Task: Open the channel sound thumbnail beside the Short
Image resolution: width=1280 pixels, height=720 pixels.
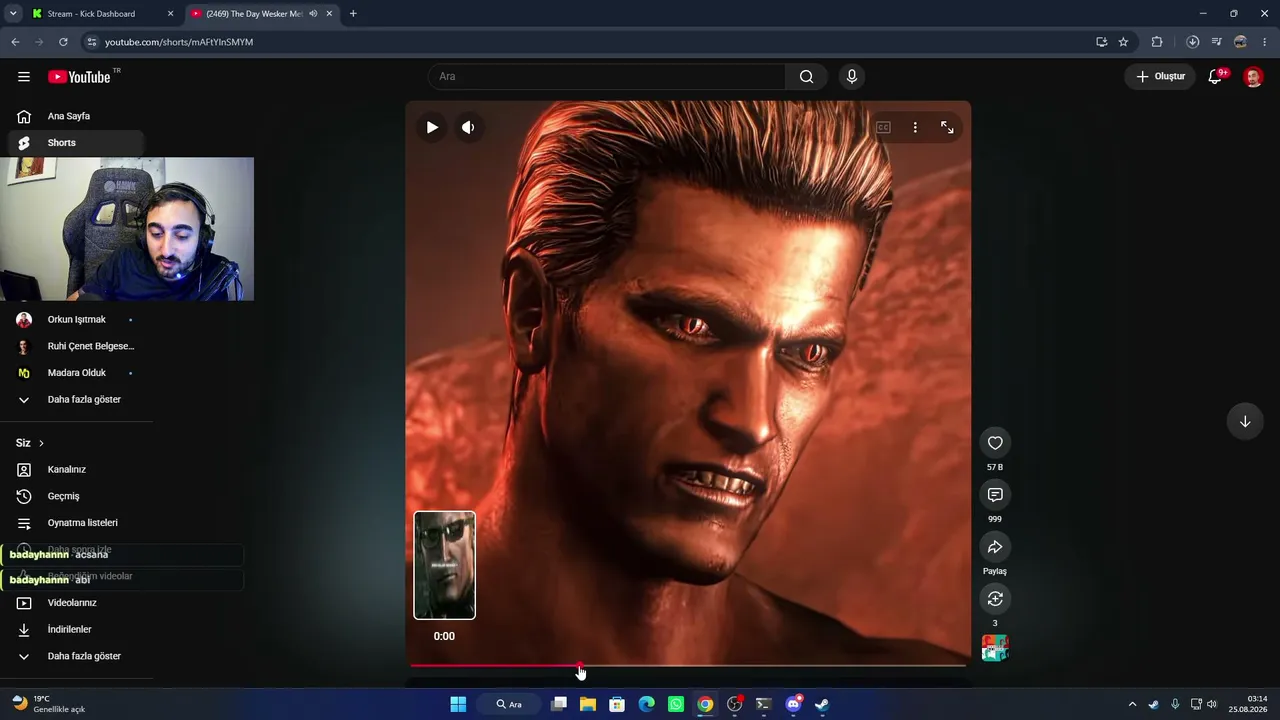Action: pos(995,648)
